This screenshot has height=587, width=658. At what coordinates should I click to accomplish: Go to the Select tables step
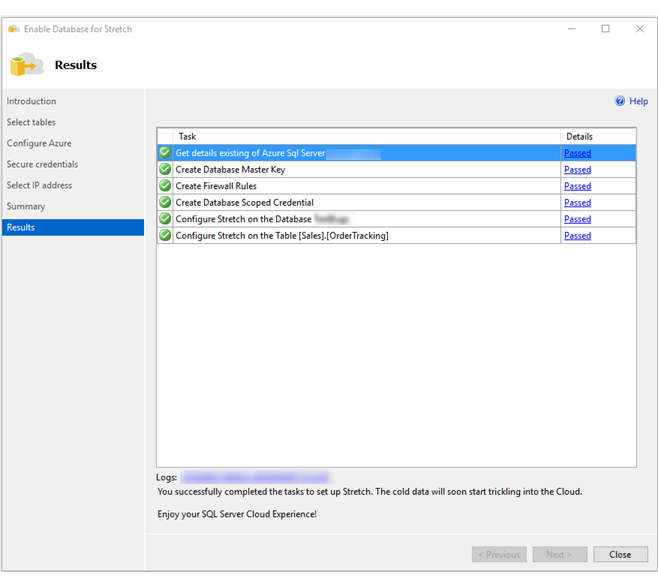31,122
